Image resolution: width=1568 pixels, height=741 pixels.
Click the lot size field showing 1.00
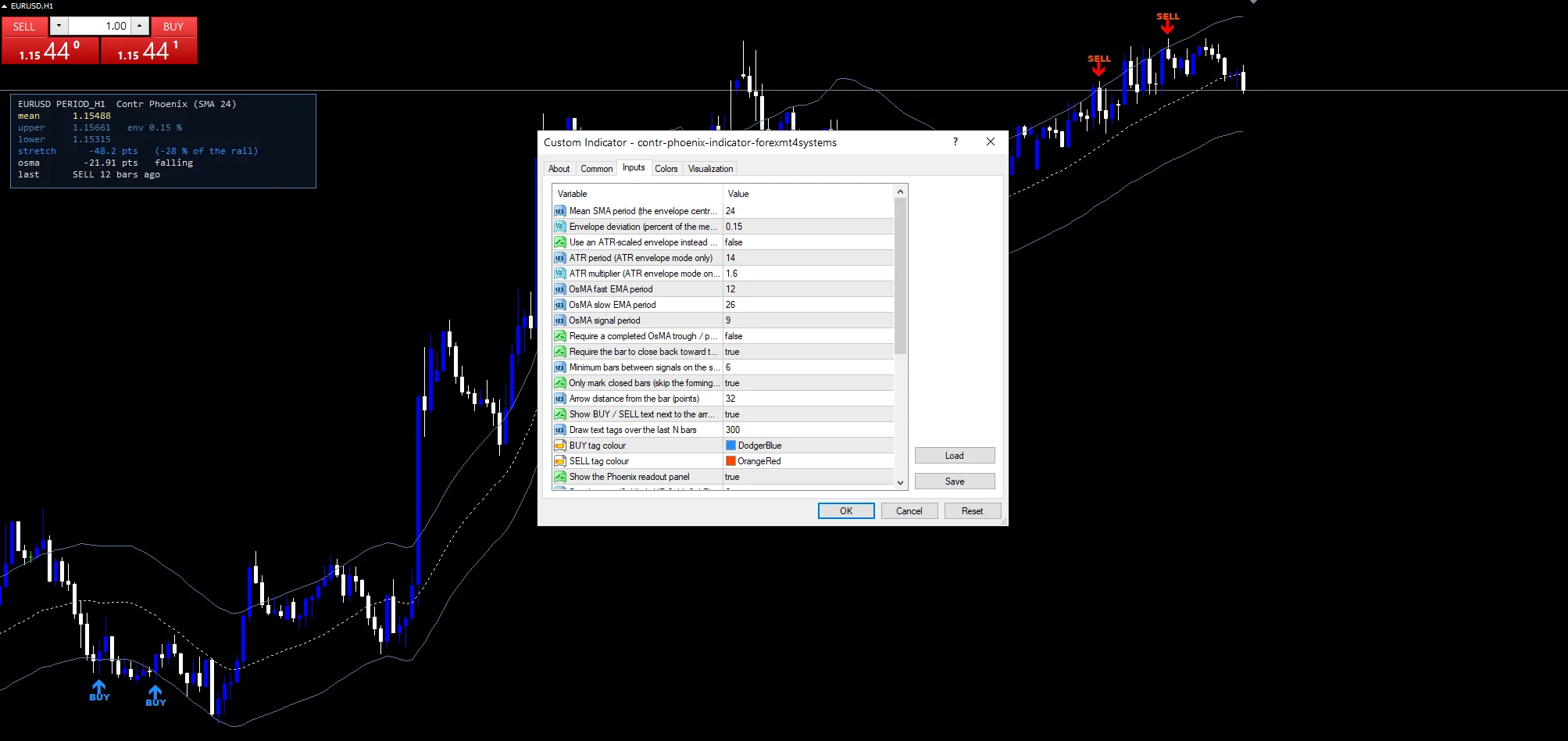point(99,26)
